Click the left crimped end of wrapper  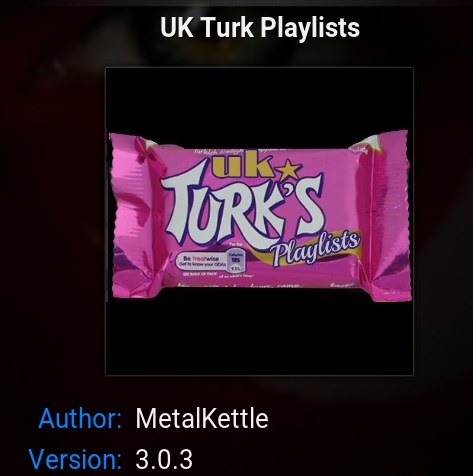133,216
